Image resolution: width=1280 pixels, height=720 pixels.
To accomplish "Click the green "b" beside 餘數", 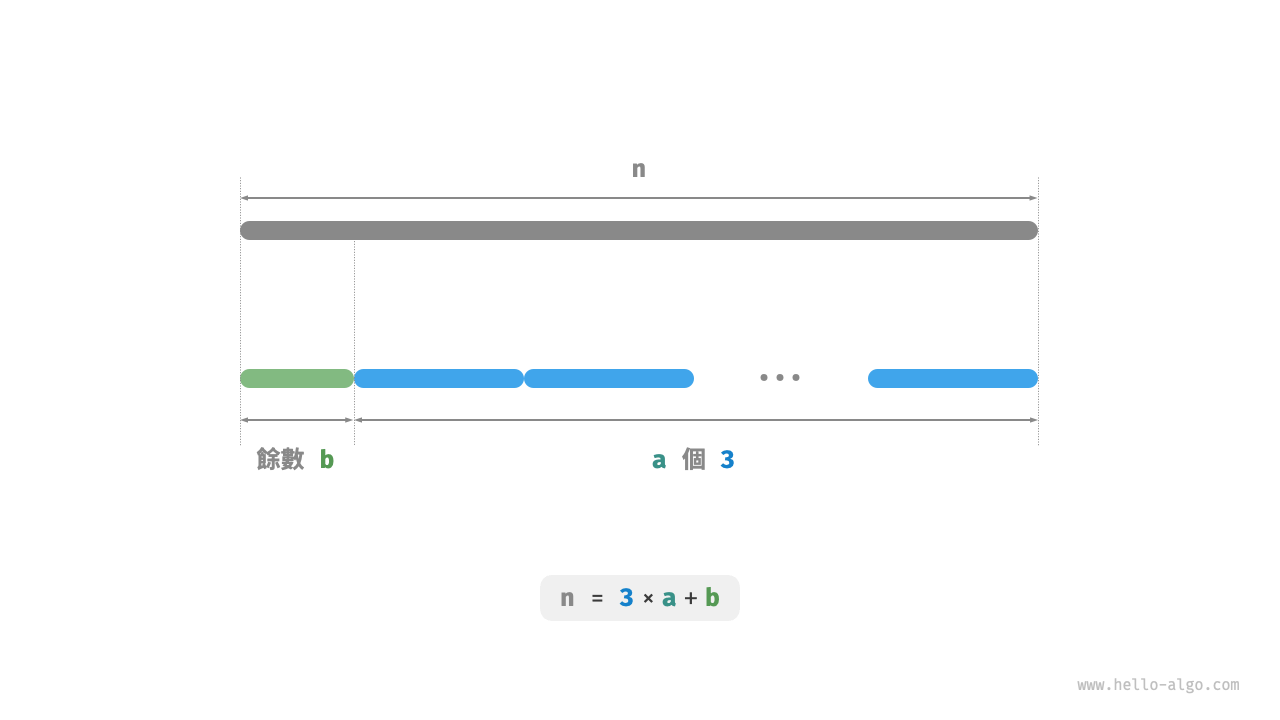I will tap(327, 459).
